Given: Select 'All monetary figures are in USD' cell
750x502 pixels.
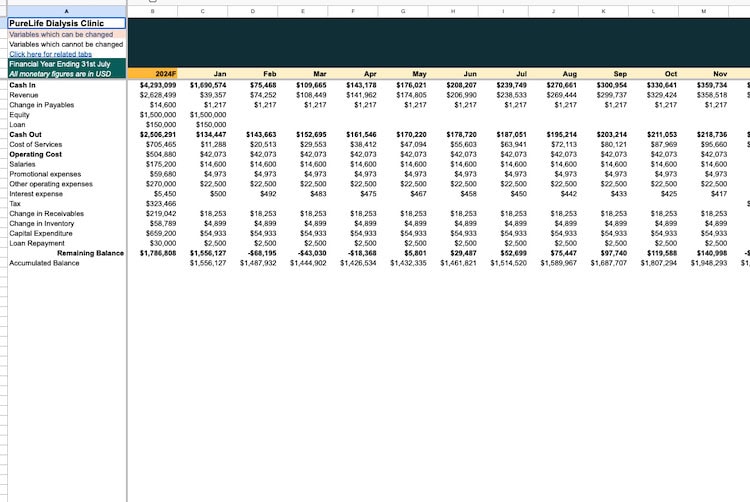Looking at the screenshot, I should (67, 74).
